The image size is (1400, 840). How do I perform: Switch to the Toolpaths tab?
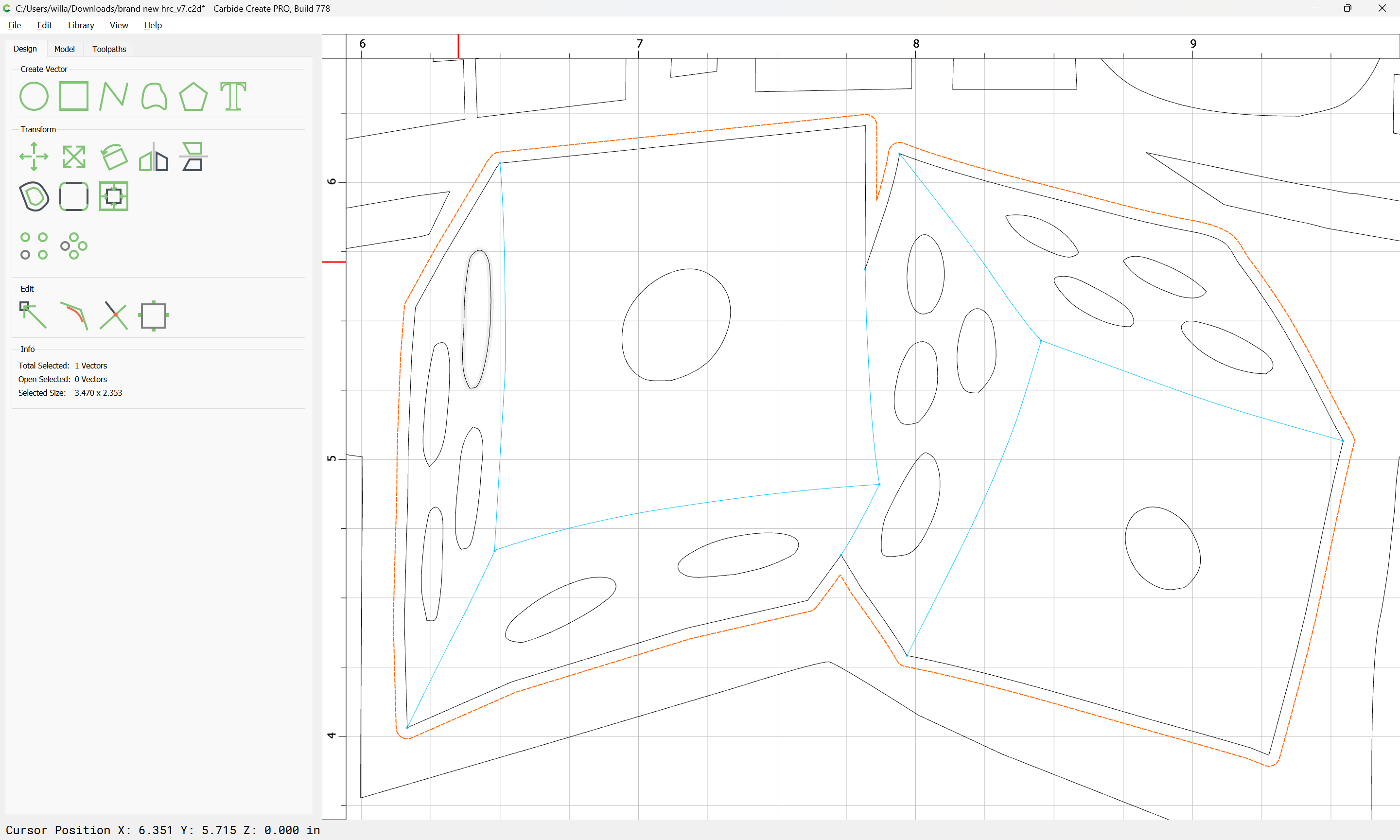[x=109, y=49]
